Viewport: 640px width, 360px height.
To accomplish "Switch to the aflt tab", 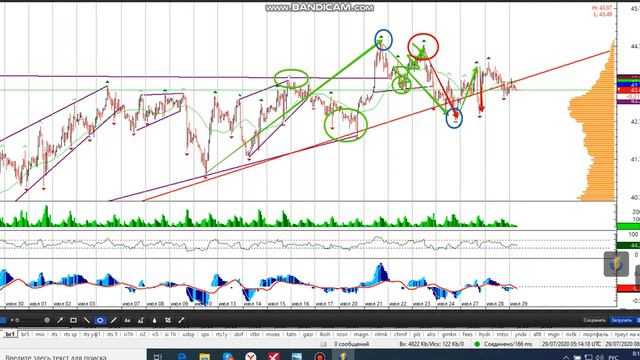I will coord(538,334).
